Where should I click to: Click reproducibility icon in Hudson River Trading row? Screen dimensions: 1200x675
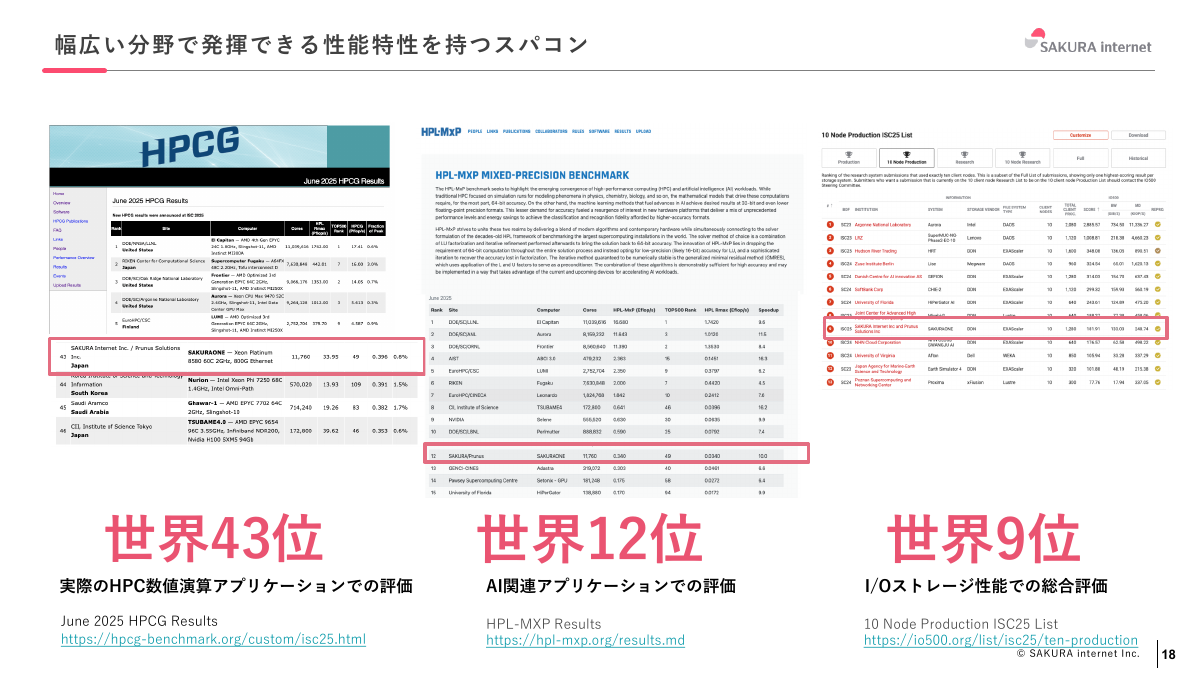pos(1157,250)
